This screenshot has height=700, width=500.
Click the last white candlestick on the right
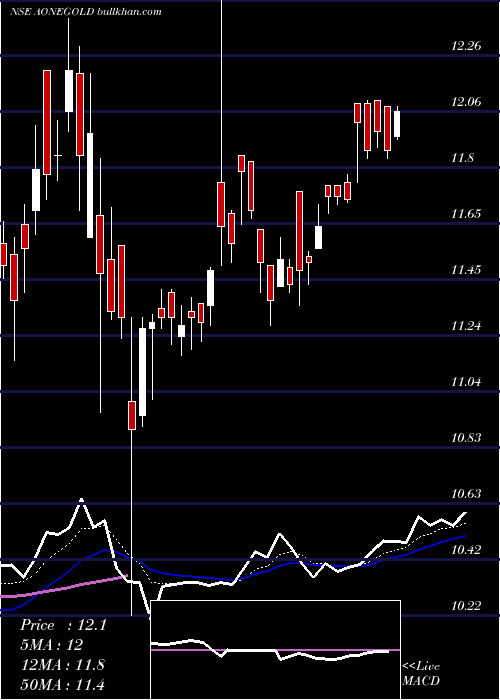click(397, 124)
